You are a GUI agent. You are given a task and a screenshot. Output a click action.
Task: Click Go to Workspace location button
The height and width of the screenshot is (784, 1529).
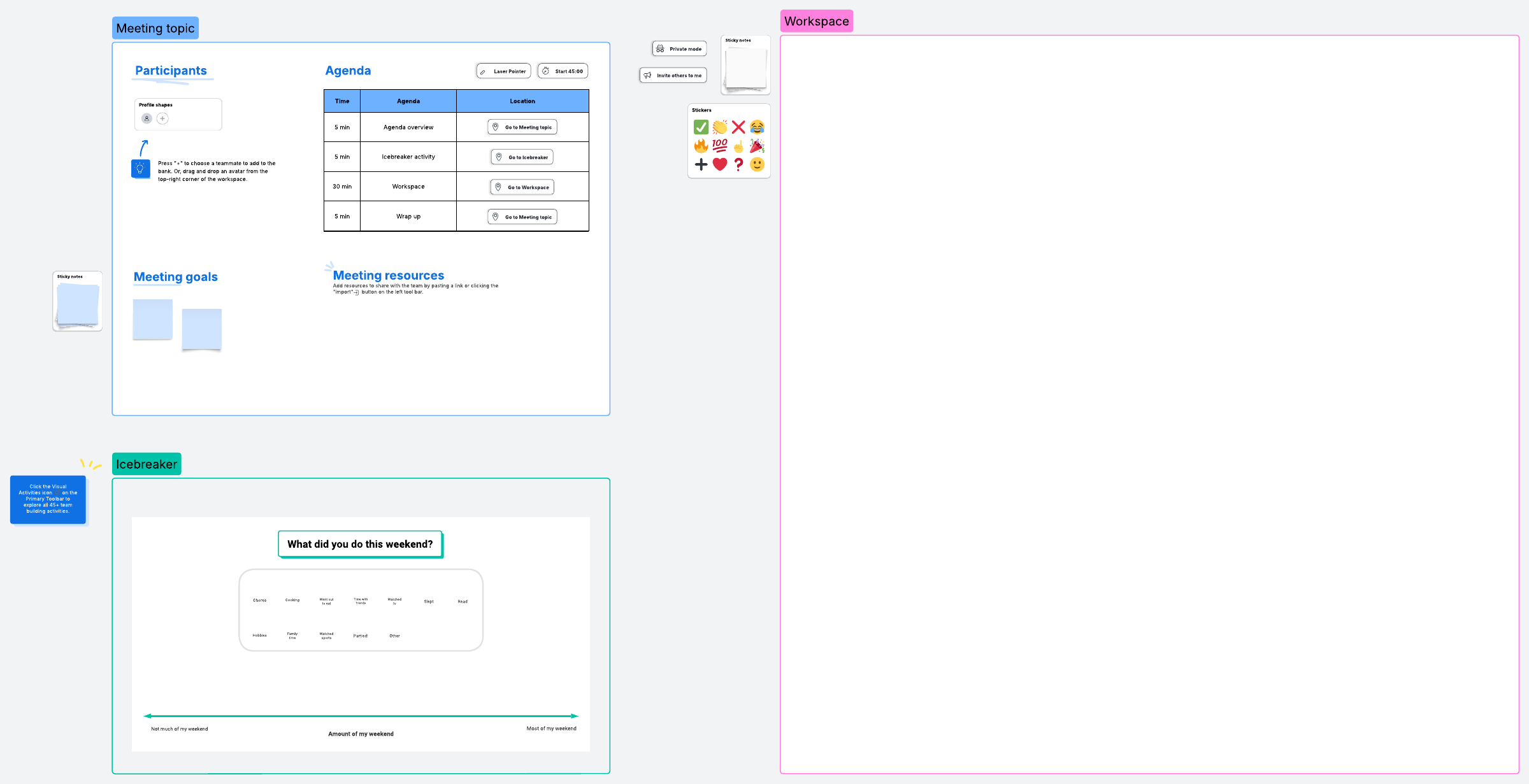click(522, 187)
